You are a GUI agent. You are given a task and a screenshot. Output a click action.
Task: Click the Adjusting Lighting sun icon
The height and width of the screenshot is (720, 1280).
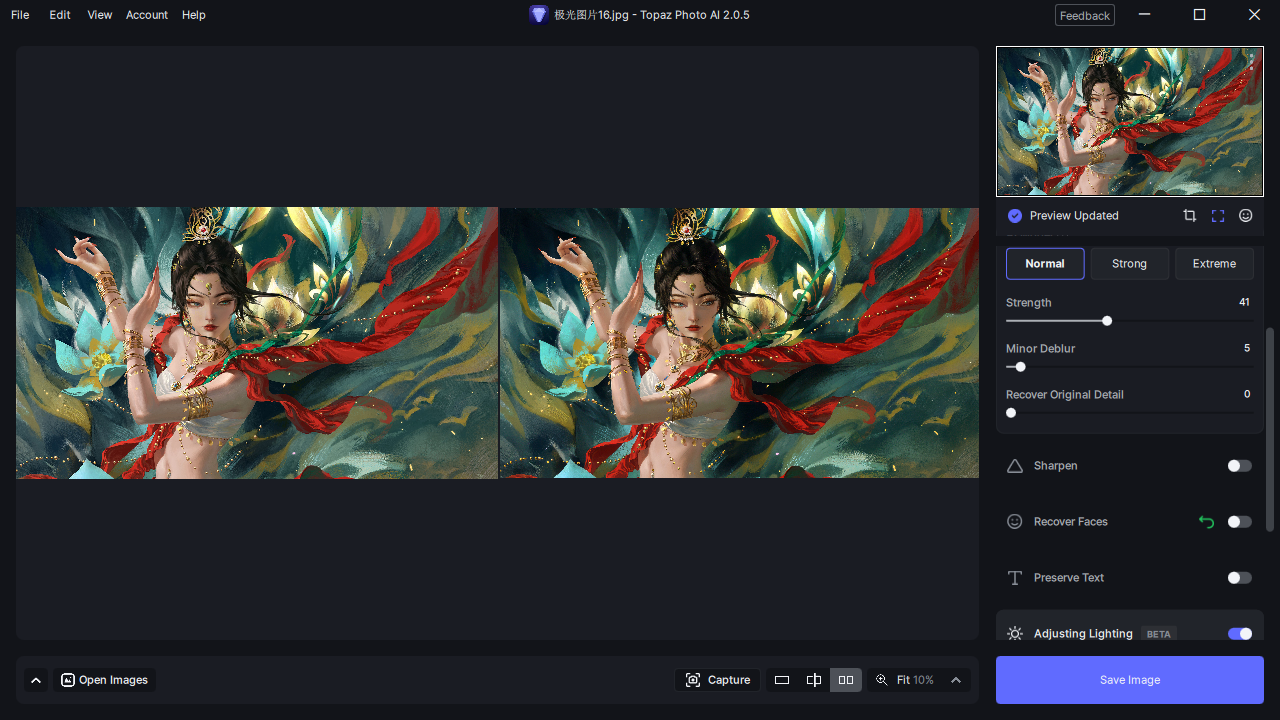[x=1015, y=634]
